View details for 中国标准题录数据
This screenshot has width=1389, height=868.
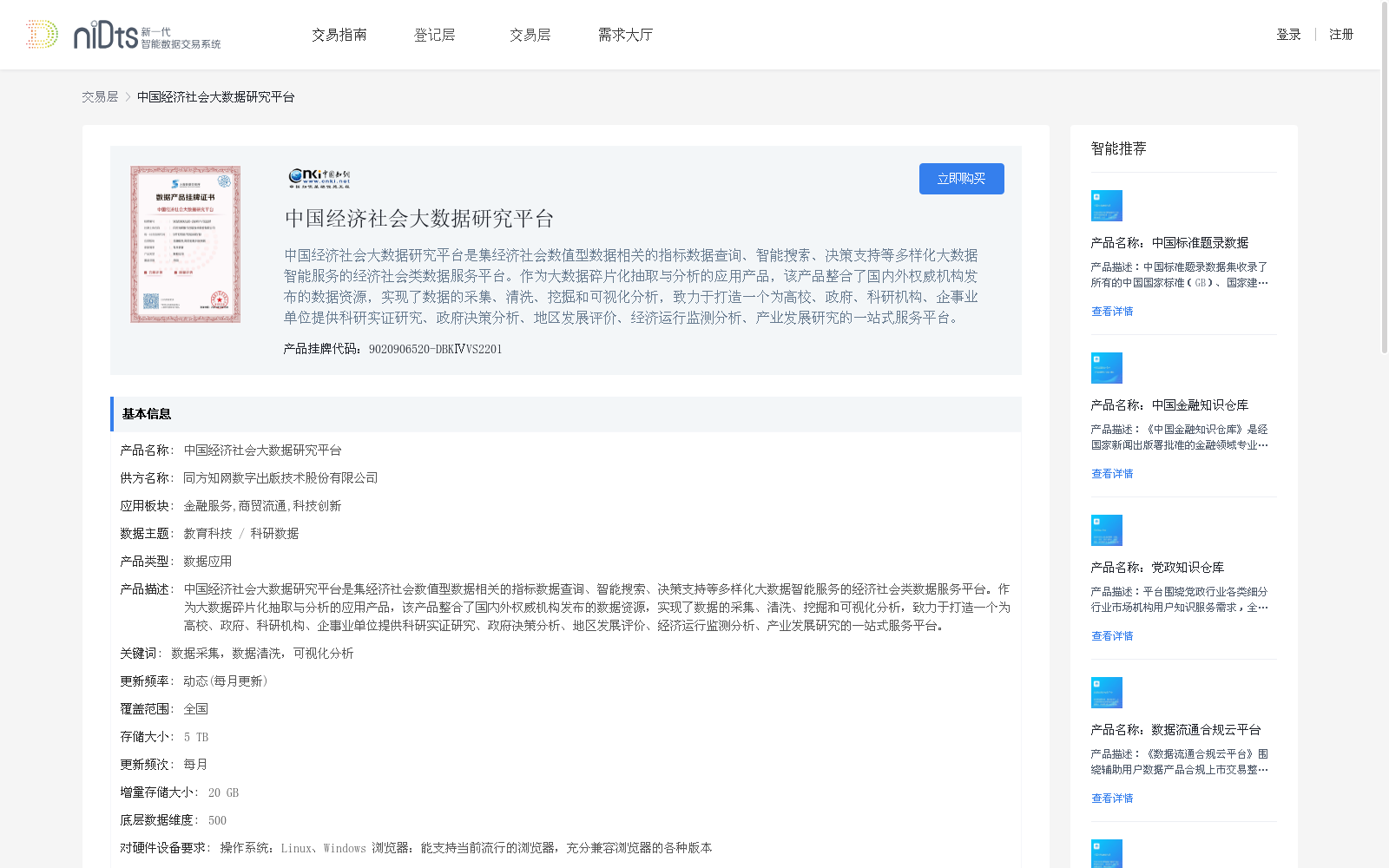pos(1112,312)
